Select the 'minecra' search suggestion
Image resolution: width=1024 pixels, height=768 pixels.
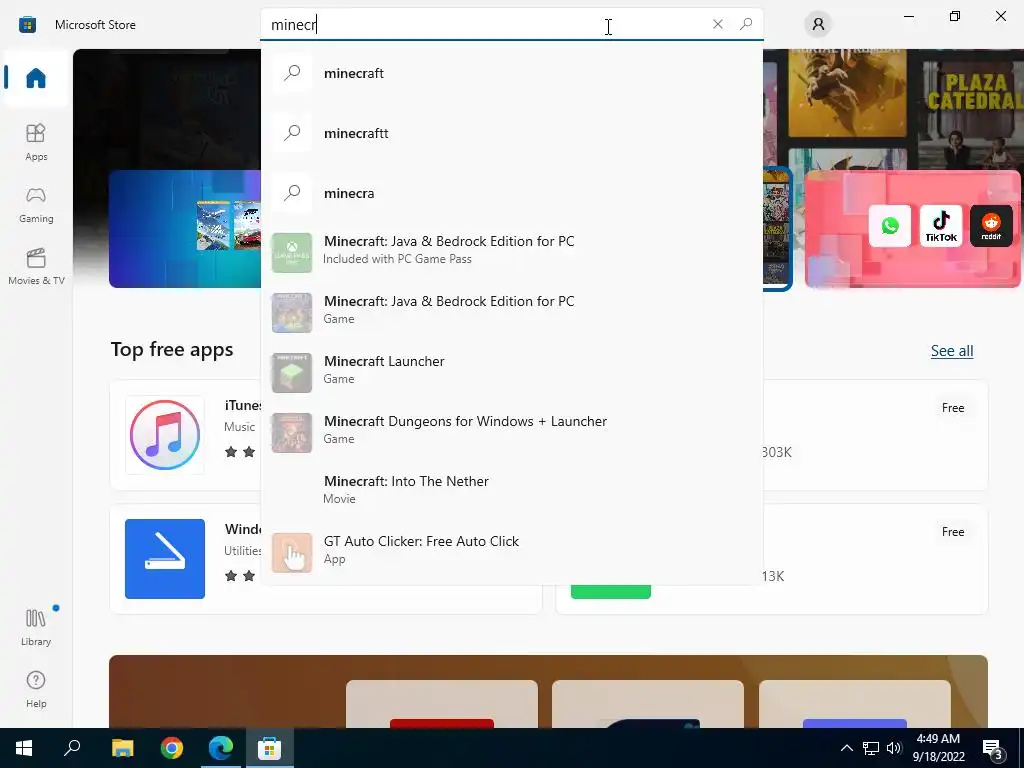point(511,193)
